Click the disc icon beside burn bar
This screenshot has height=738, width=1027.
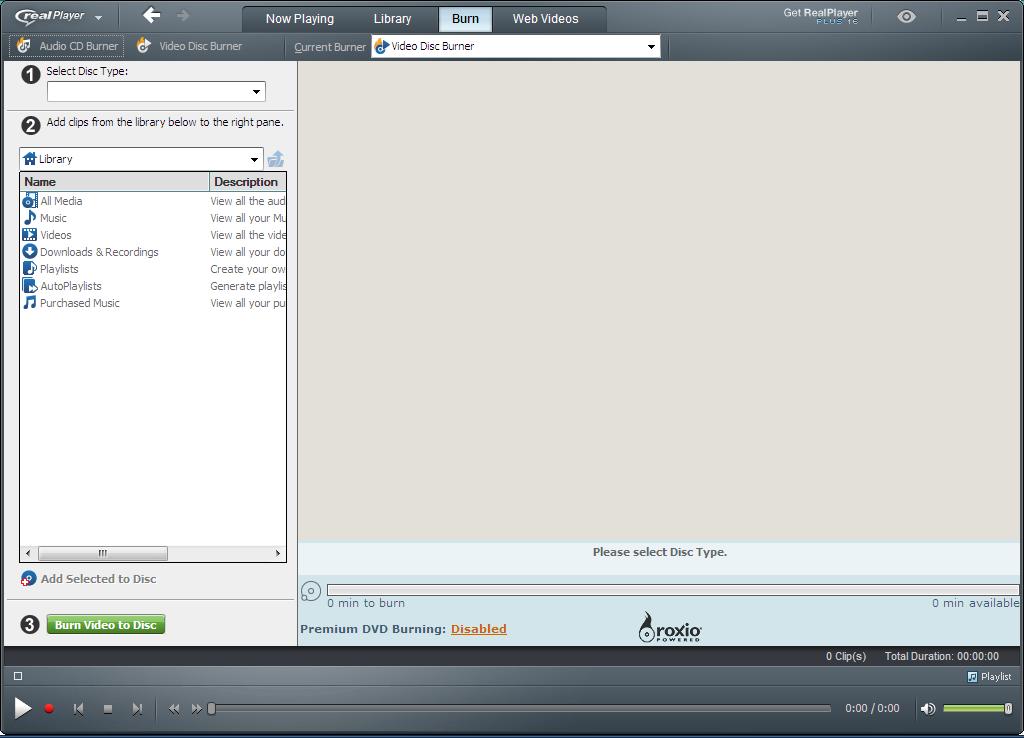click(310, 591)
